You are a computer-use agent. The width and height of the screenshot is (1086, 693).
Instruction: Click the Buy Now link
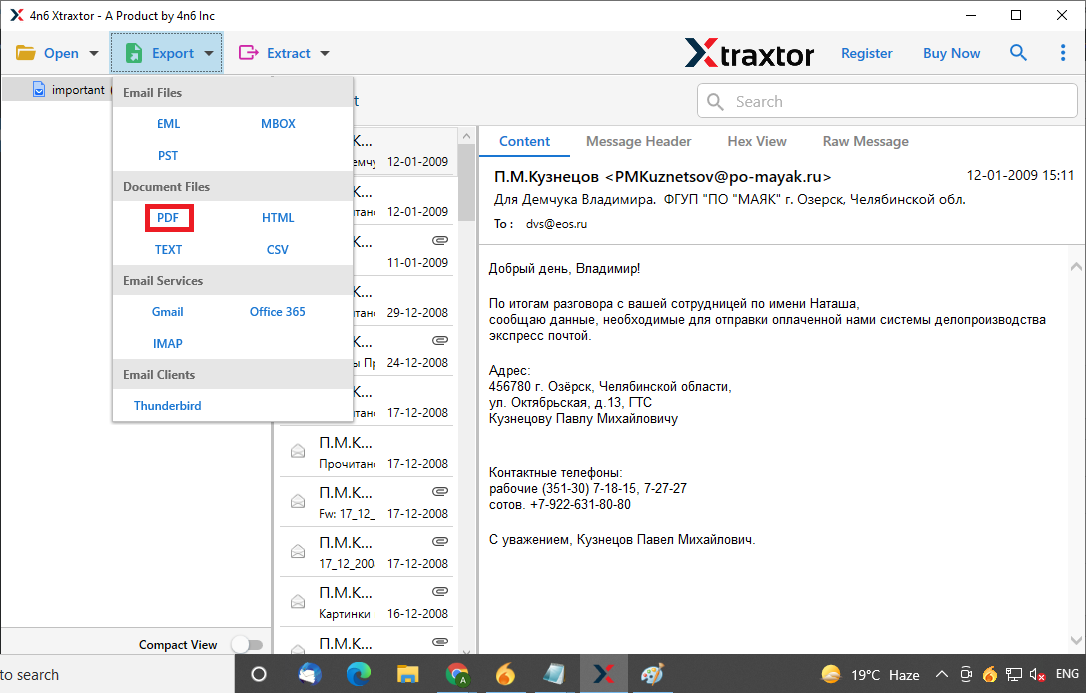click(x=951, y=53)
